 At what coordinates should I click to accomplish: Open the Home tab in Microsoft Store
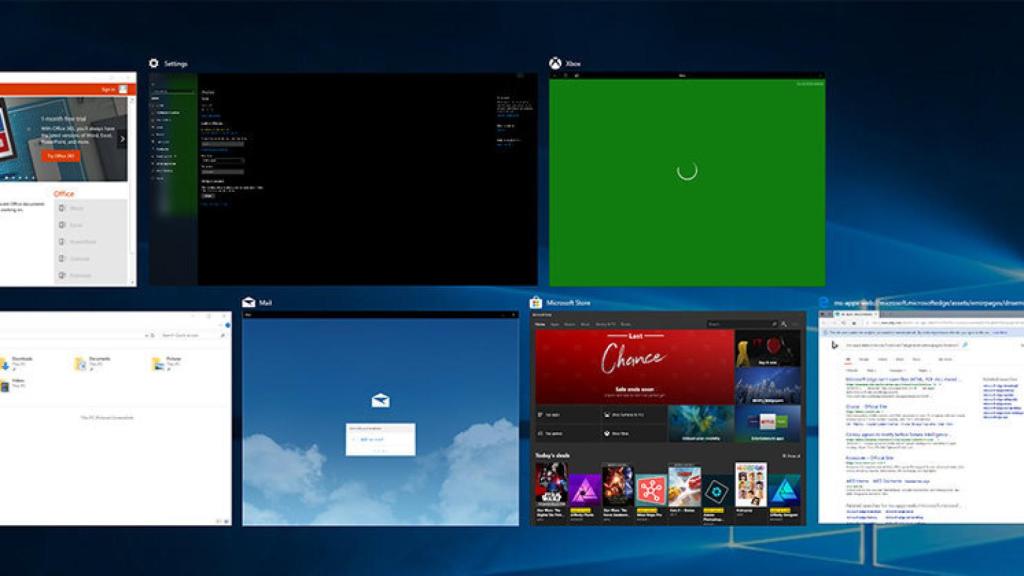coord(538,323)
